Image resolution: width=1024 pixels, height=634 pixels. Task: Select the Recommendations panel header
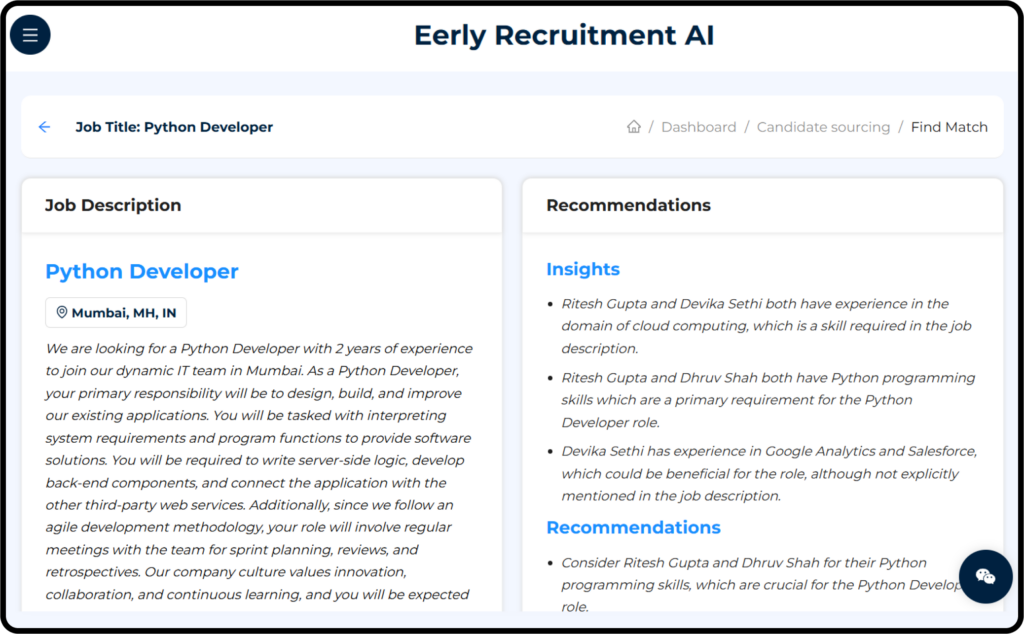628,205
